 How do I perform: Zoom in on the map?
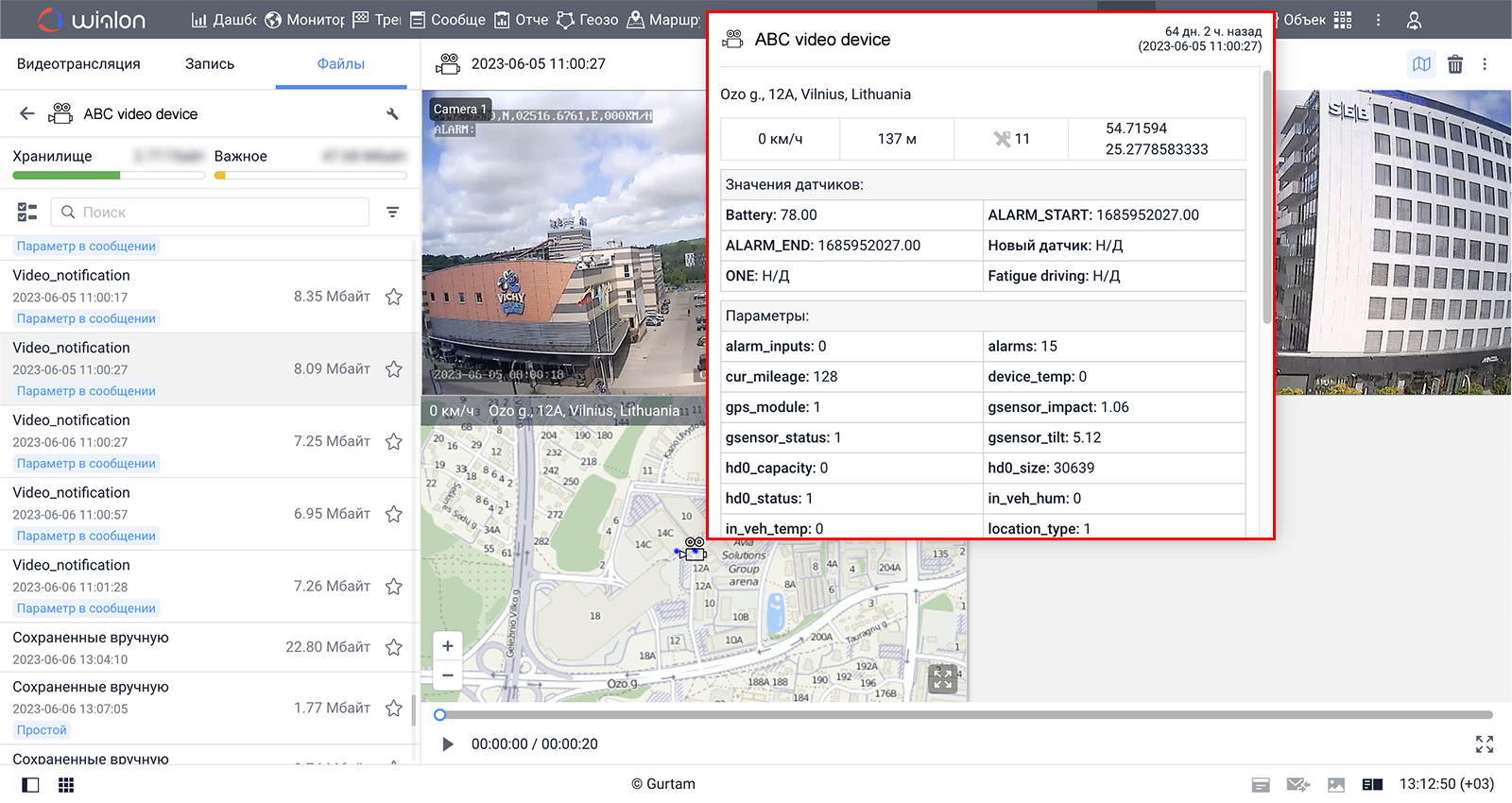tap(448, 646)
